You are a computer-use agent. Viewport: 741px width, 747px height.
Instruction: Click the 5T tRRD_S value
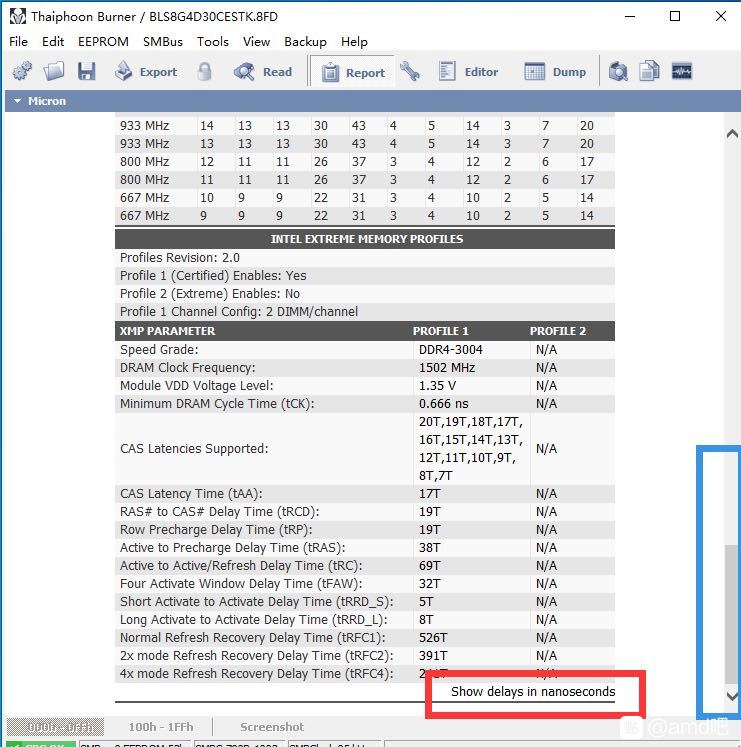[x=426, y=602]
